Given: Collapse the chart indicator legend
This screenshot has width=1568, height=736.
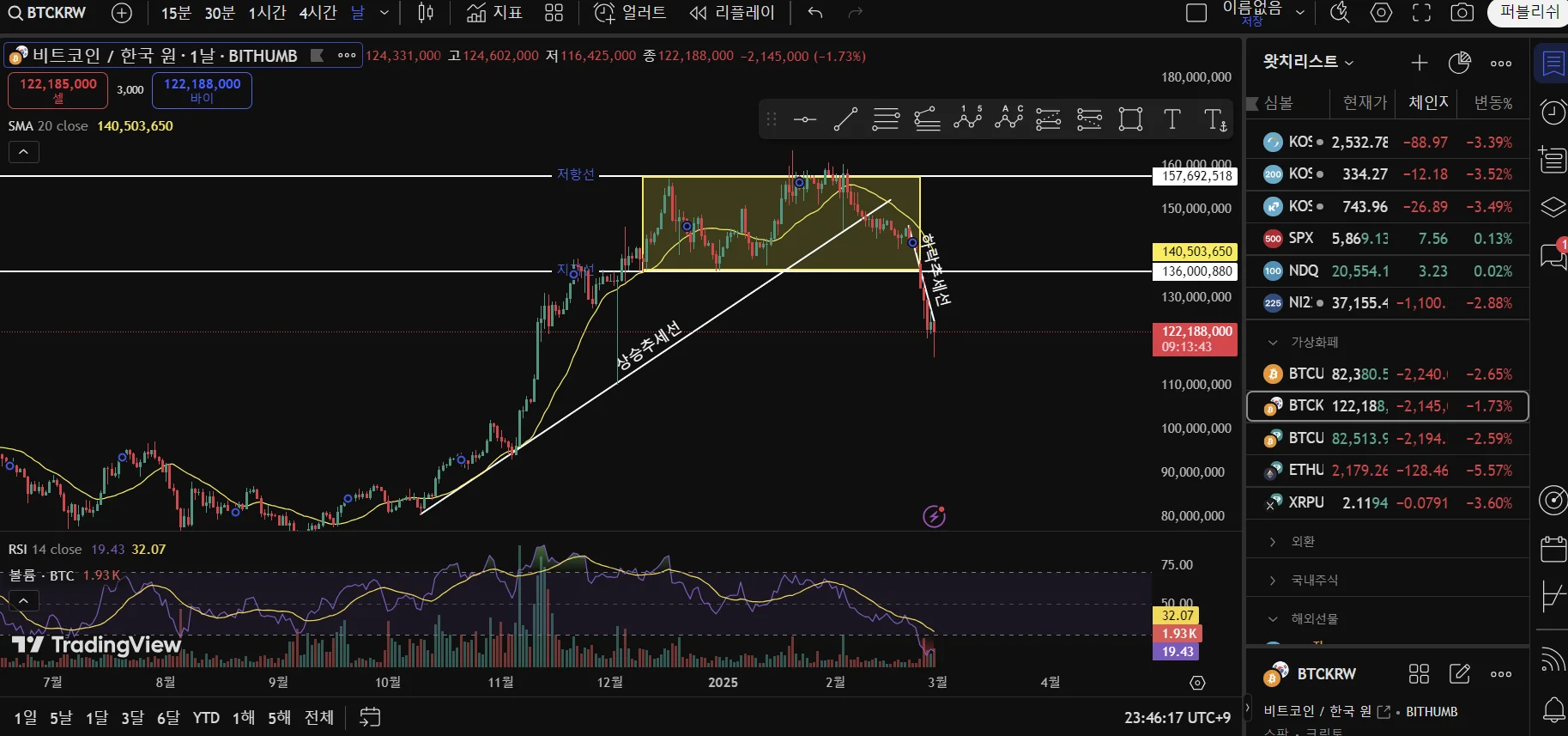Looking at the screenshot, I should coord(24,152).
